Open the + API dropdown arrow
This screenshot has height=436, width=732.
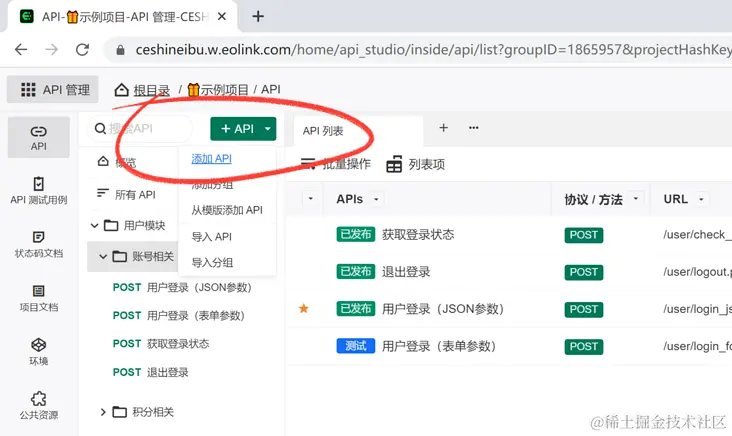pyautogui.click(x=268, y=129)
